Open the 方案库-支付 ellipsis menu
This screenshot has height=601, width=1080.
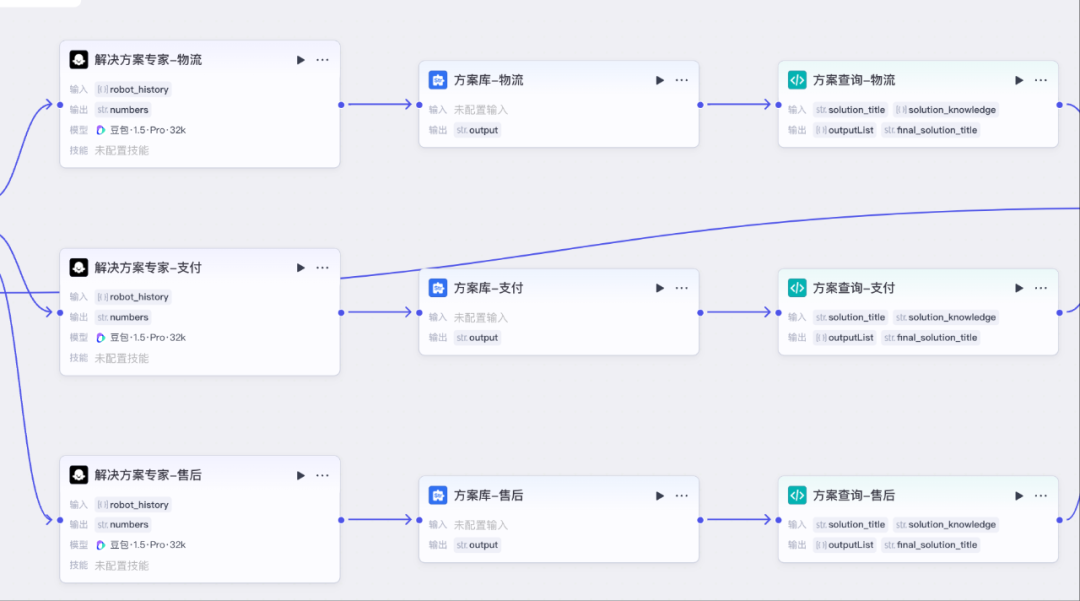click(681, 288)
